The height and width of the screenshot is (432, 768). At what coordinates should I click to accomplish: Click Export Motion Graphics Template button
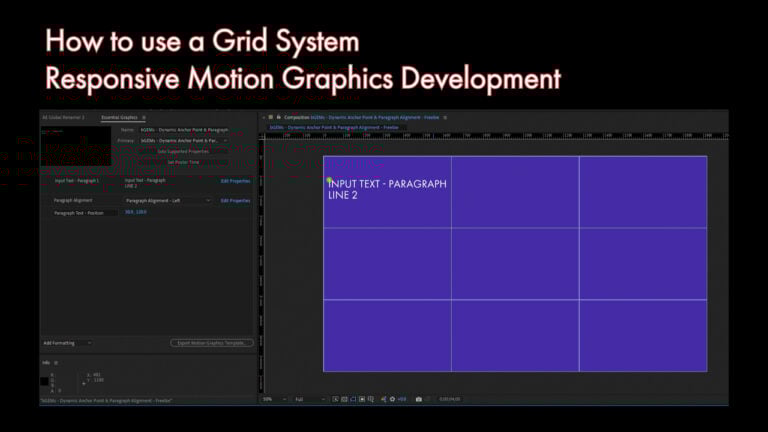click(x=211, y=343)
